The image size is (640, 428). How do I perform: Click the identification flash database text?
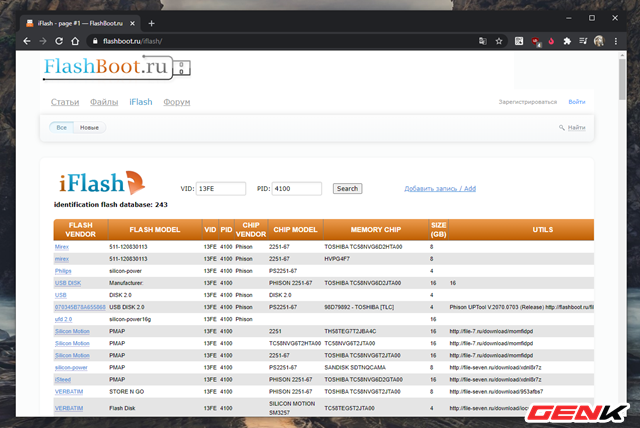click(111, 204)
